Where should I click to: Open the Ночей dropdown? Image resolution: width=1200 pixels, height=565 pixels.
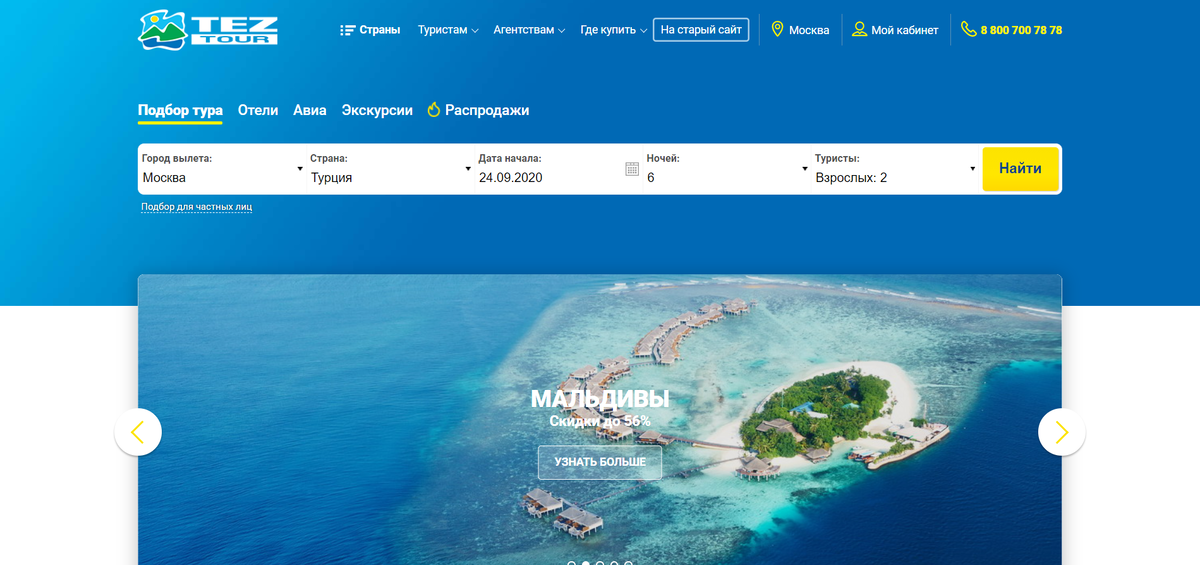tap(726, 169)
